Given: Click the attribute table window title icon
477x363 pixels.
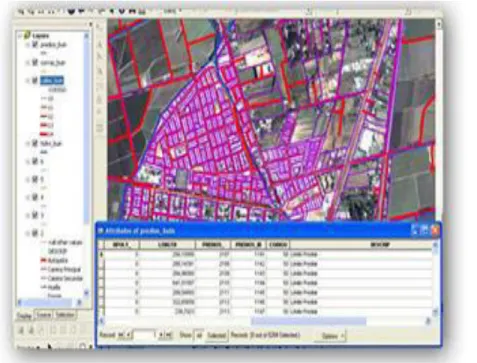Looking at the screenshot, I should tap(100, 231).
